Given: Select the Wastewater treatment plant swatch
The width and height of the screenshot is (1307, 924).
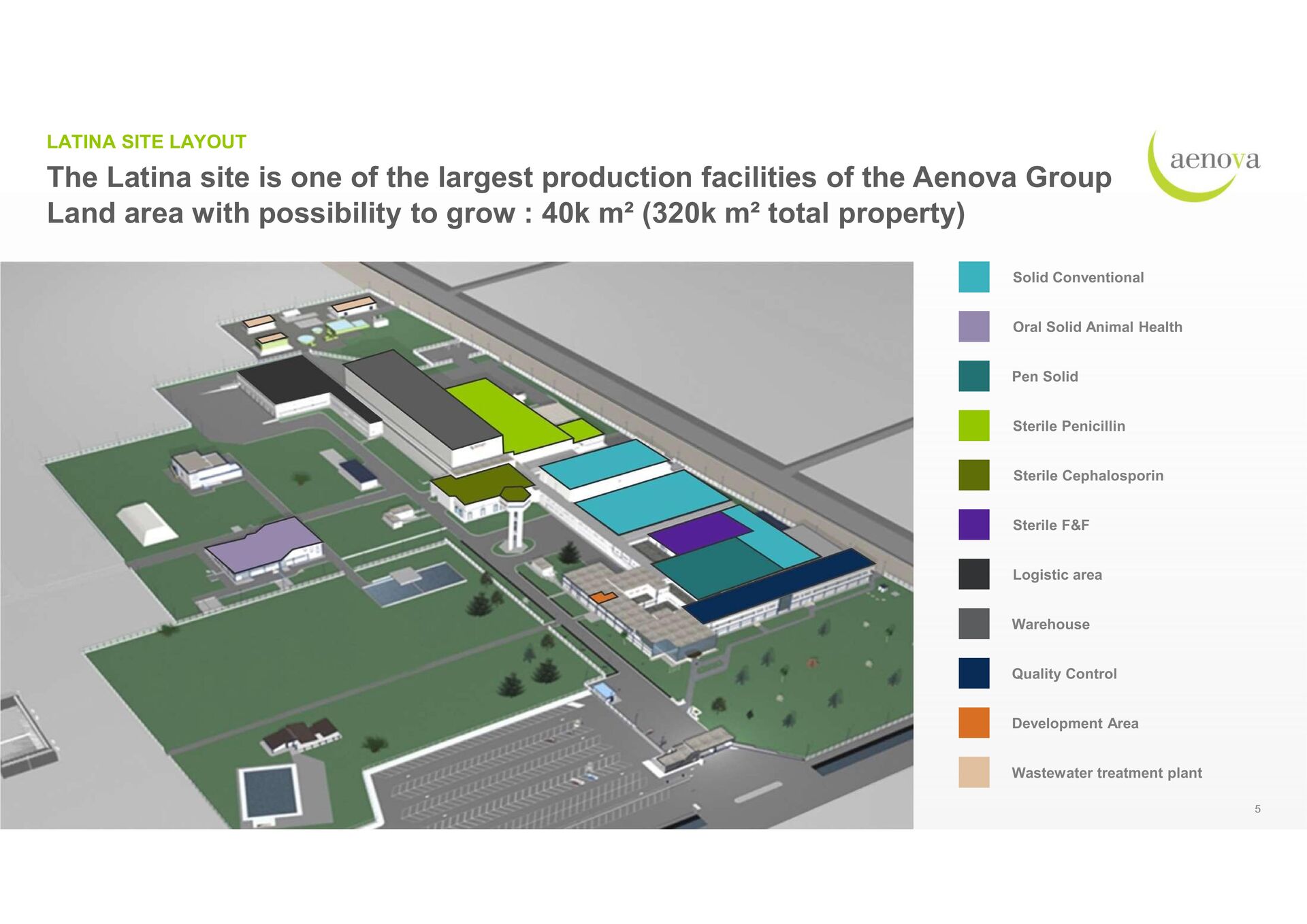Looking at the screenshot, I should click(973, 772).
